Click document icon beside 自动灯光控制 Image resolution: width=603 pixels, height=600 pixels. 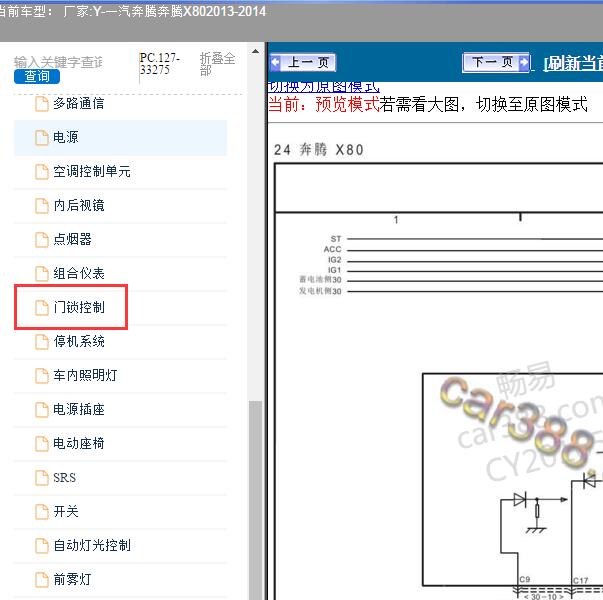click(x=42, y=545)
